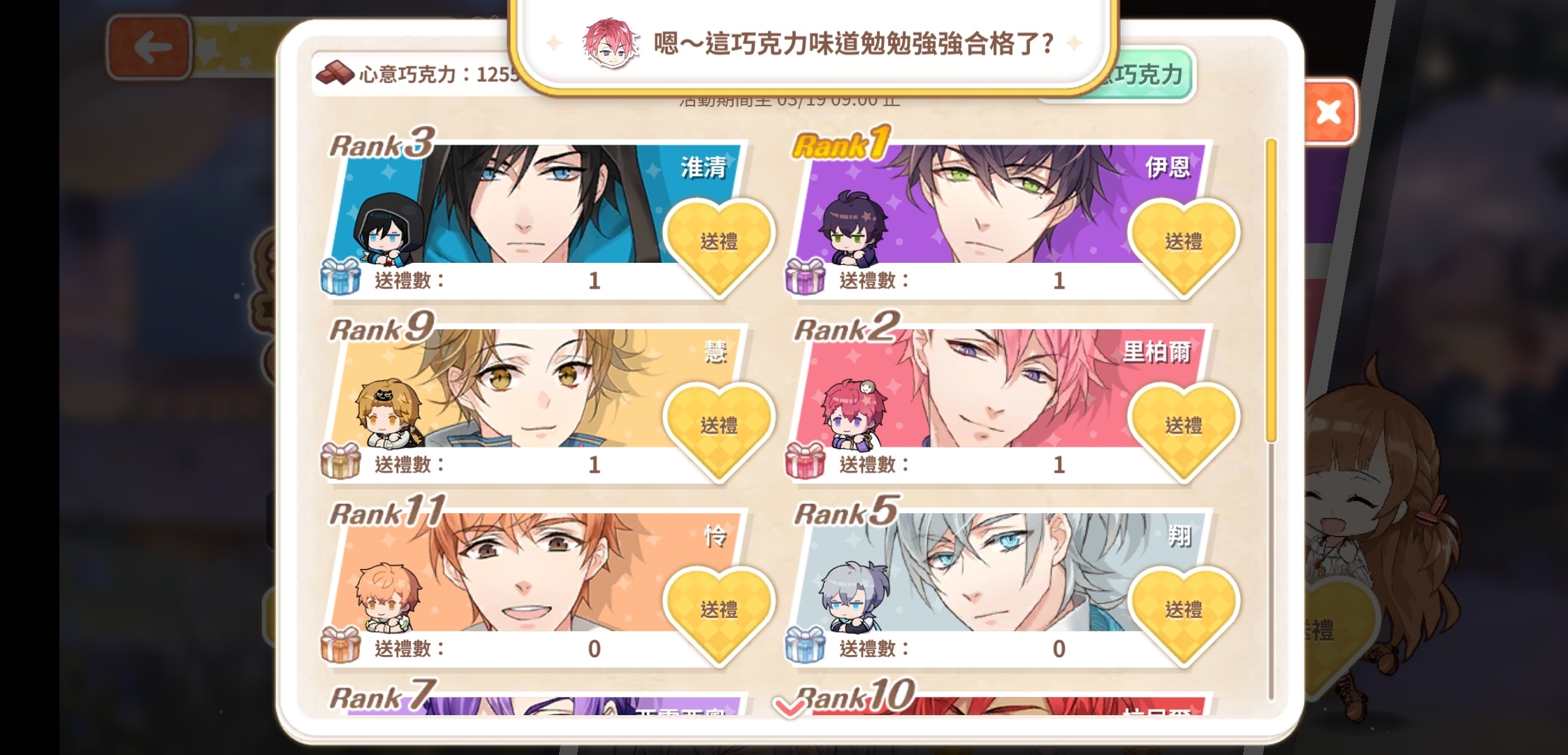1568x755 pixels.
Task: Tap the gold vertical scrollbar thumb
Action: tap(1271, 290)
